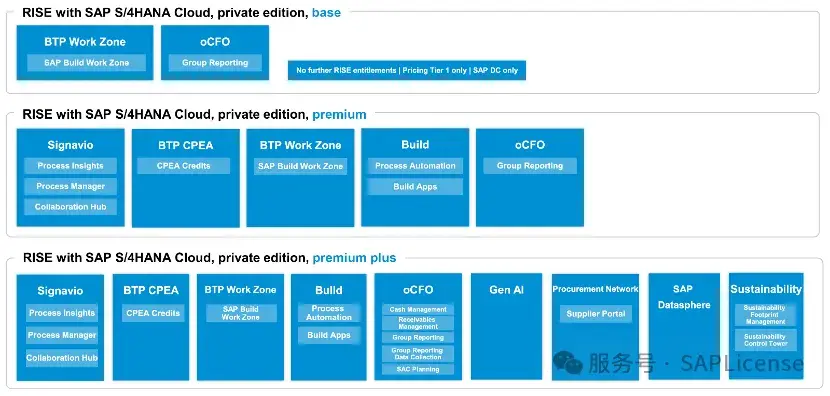This screenshot has width=830, height=396.
Task: Click Group Reporting Data Collection item
Action: [x=418, y=354]
